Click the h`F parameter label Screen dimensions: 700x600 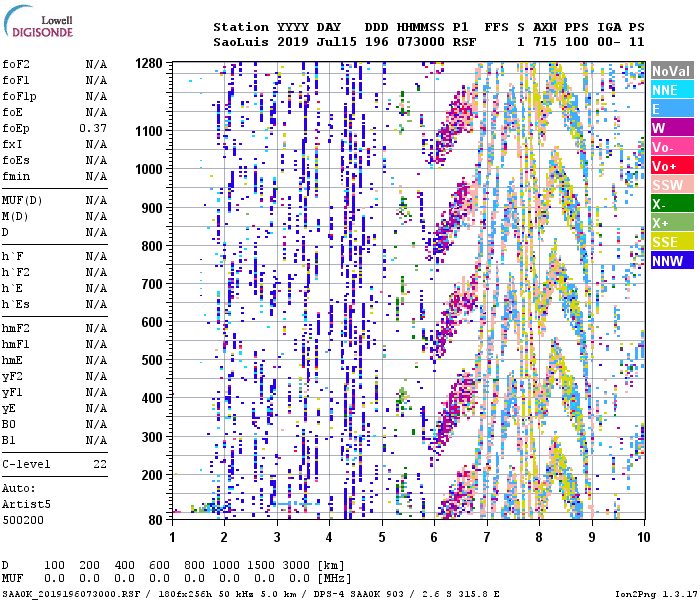pos(12,256)
